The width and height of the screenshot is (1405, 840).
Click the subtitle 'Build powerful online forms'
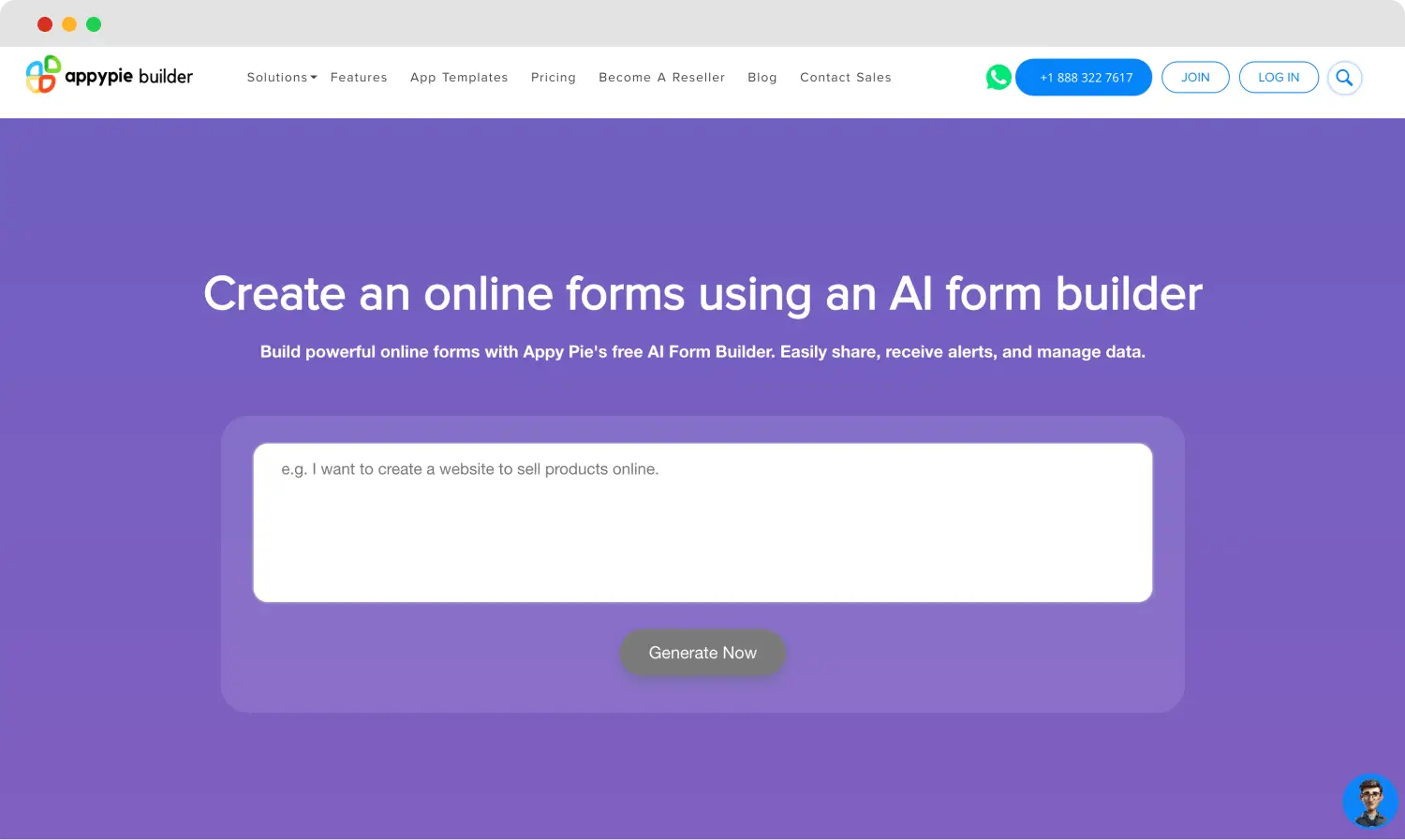point(702,352)
